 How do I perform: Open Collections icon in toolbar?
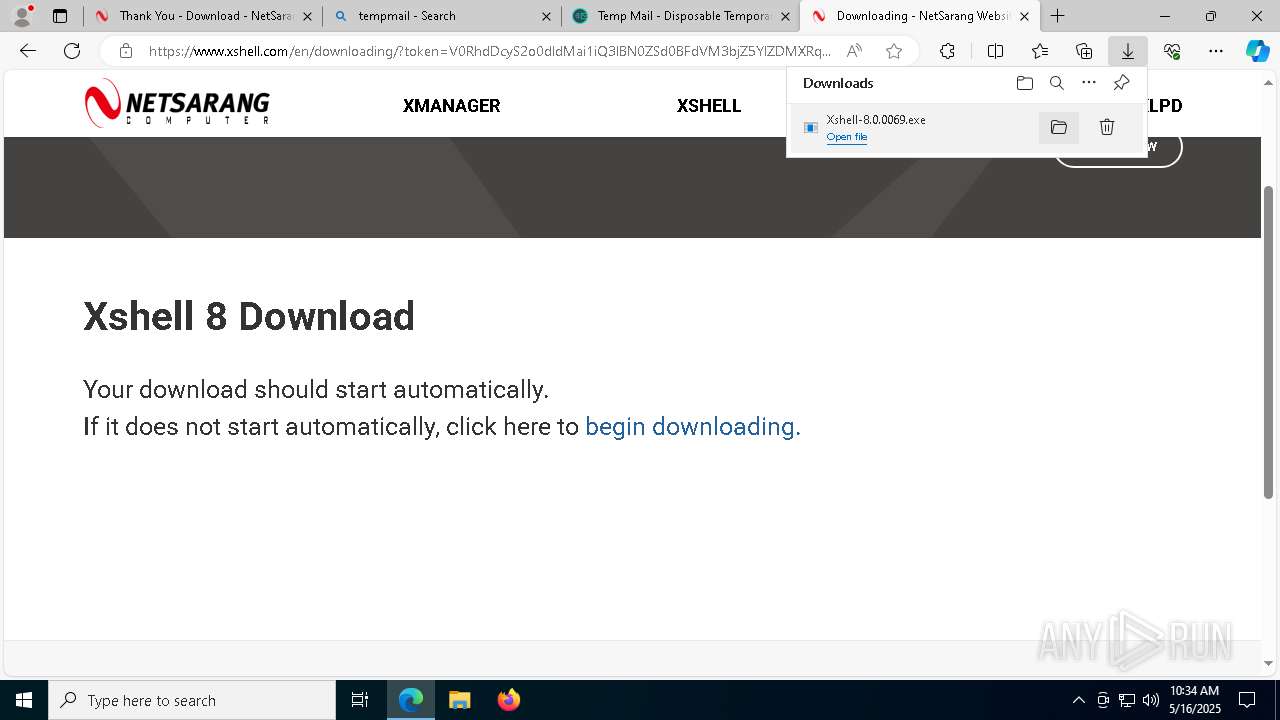pyautogui.click(x=1084, y=51)
